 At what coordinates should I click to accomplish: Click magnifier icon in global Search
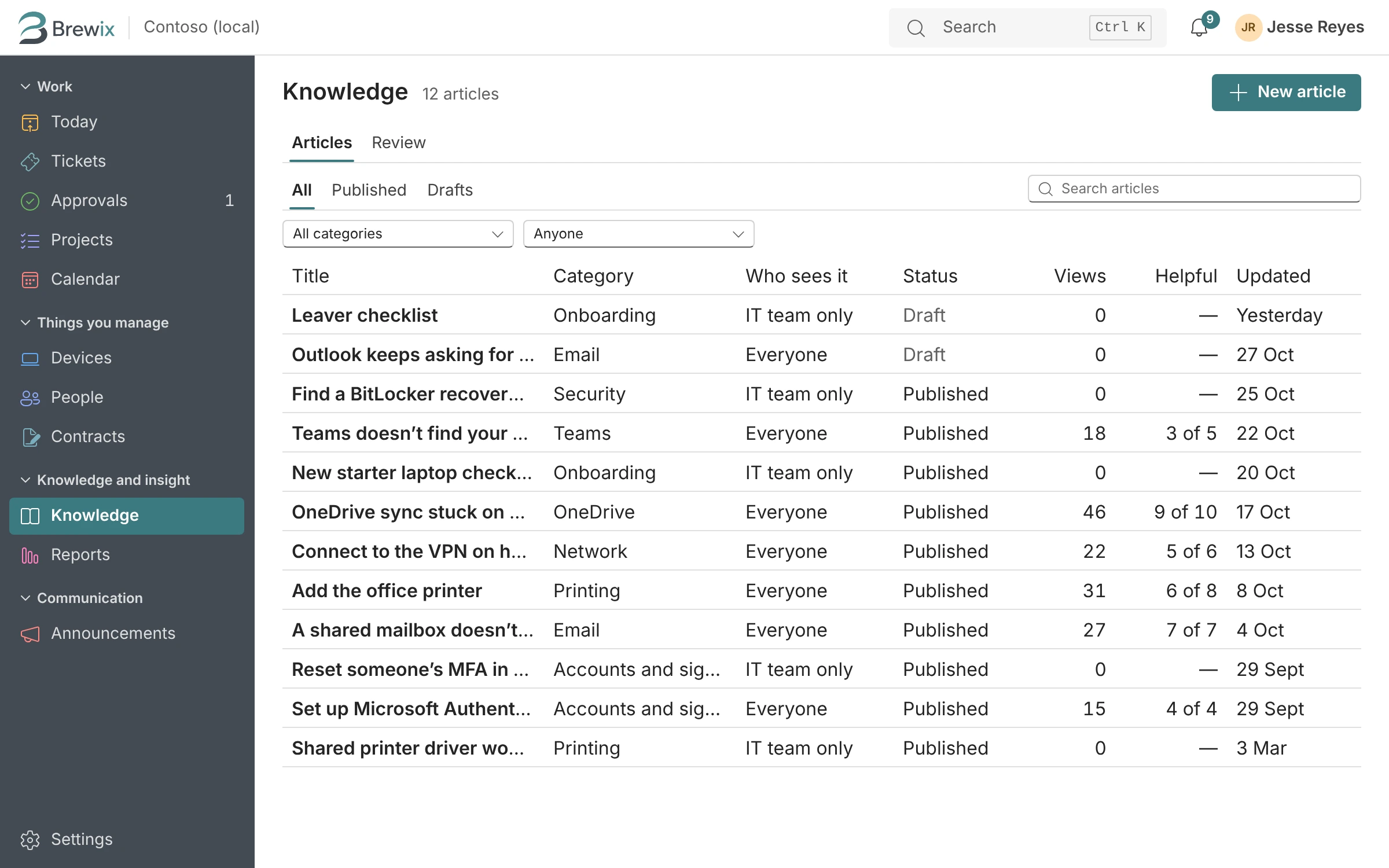click(916, 28)
